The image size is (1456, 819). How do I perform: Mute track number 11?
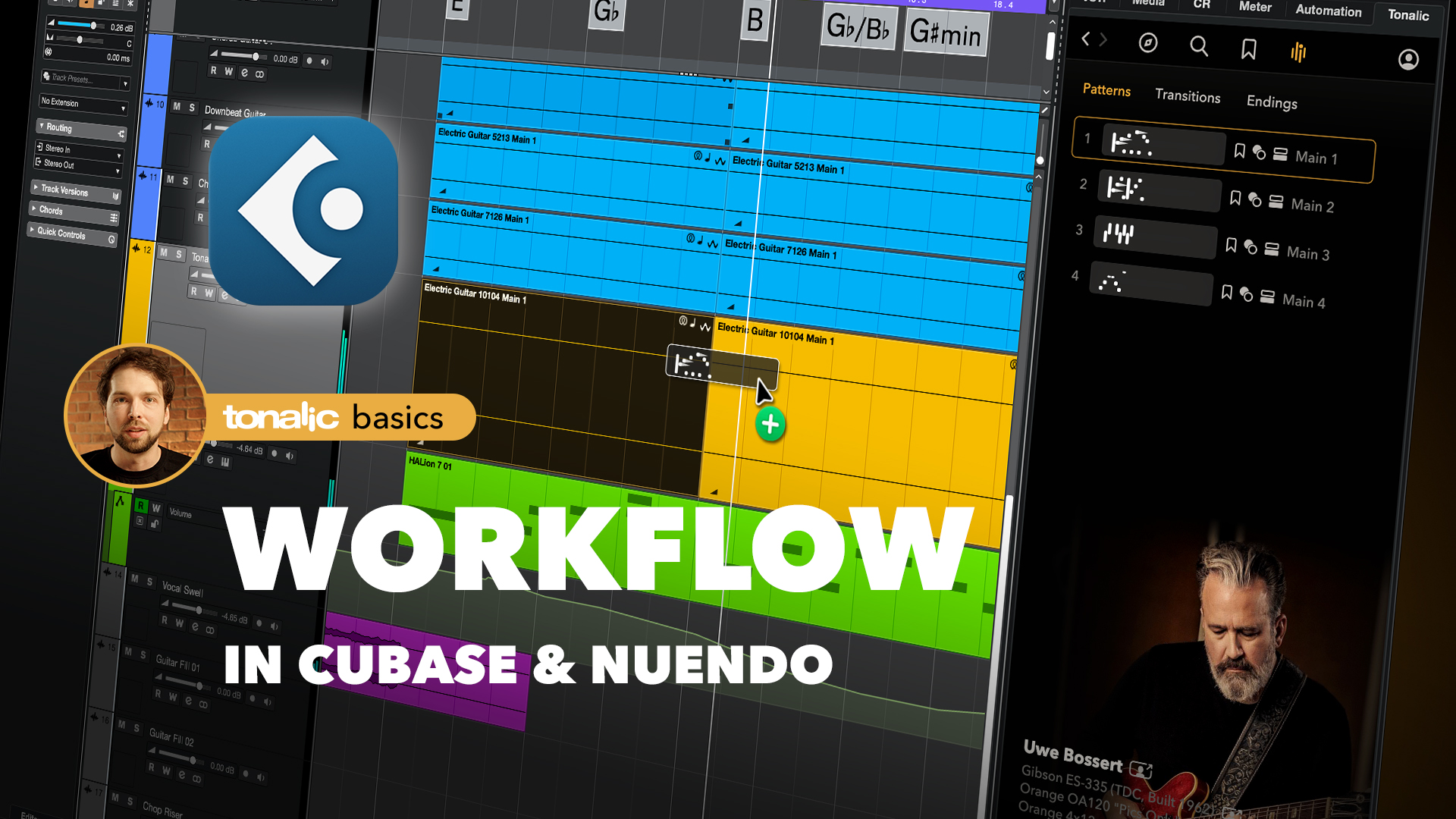pyautogui.click(x=171, y=180)
